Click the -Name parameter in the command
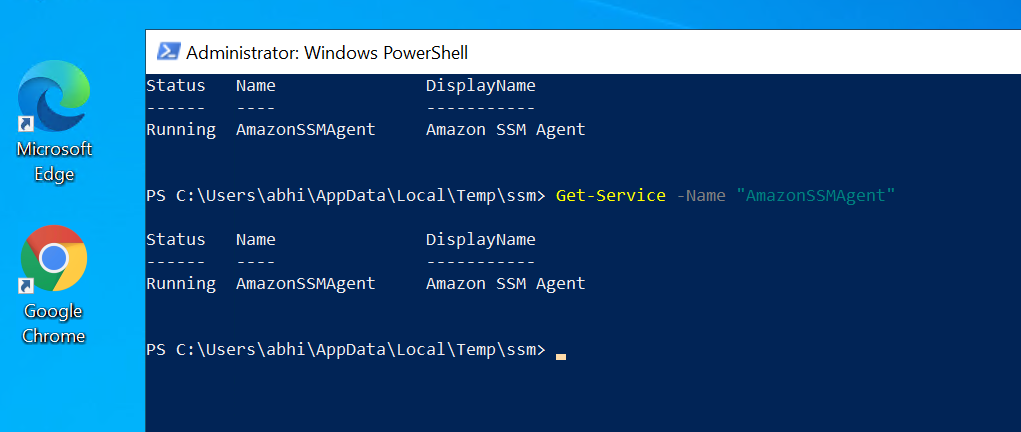Image resolution: width=1021 pixels, height=432 pixels. (701, 195)
